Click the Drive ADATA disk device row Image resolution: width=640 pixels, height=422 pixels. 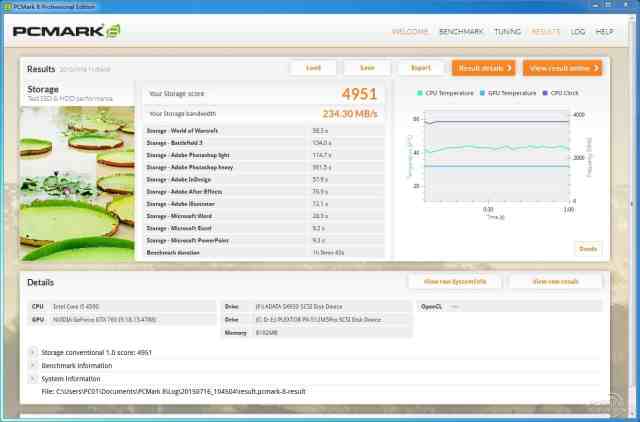pyautogui.click(x=317, y=307)
